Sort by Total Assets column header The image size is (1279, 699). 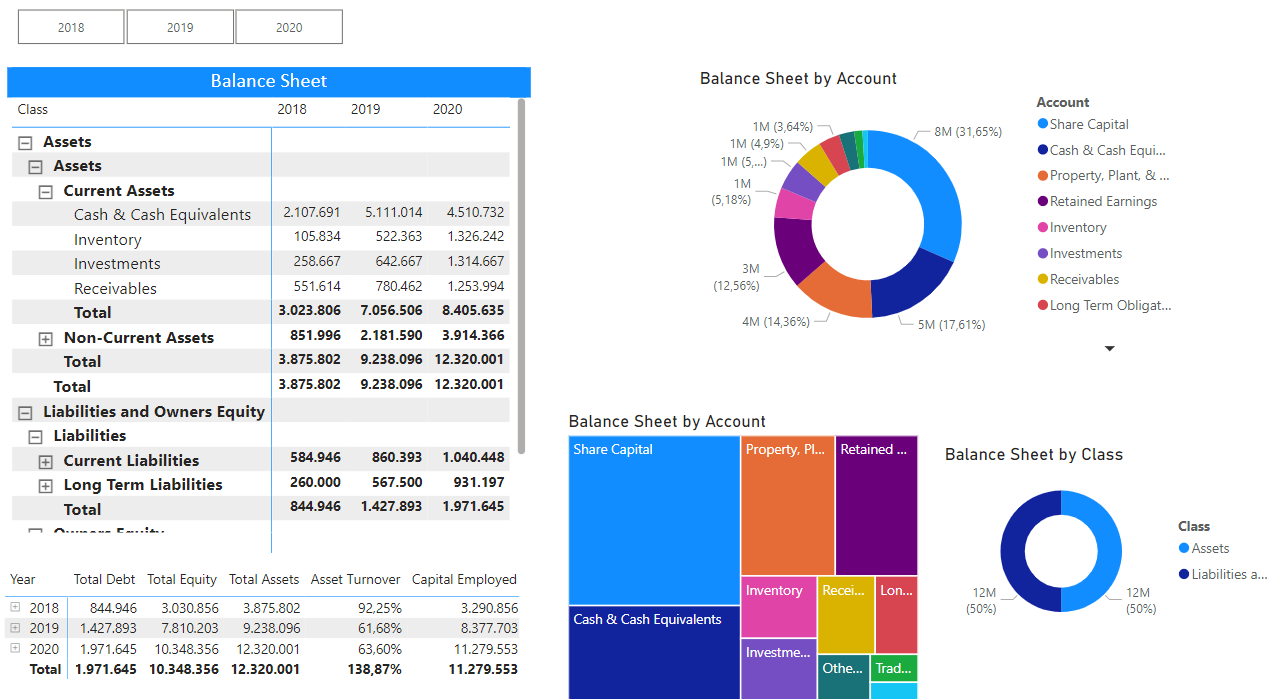[x=264, y=579]
